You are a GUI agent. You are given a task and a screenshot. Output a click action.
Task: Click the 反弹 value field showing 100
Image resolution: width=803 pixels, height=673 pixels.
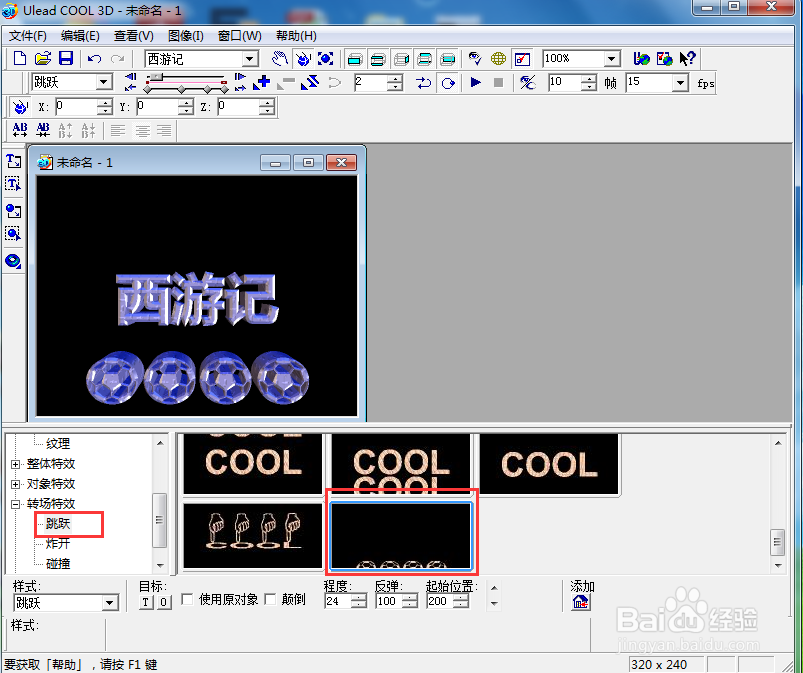point(389,601)
